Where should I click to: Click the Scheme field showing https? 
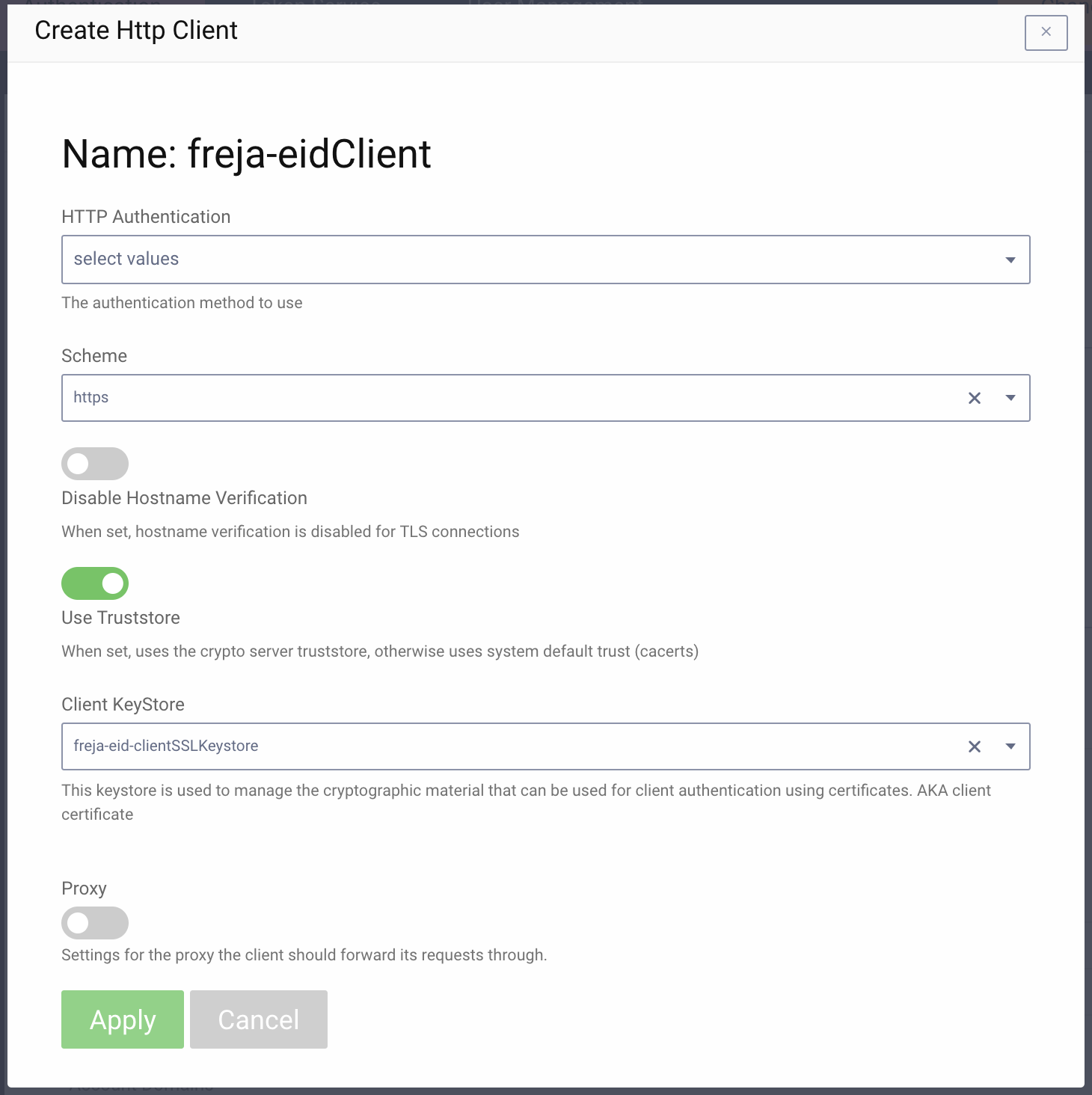click(545, 398)
